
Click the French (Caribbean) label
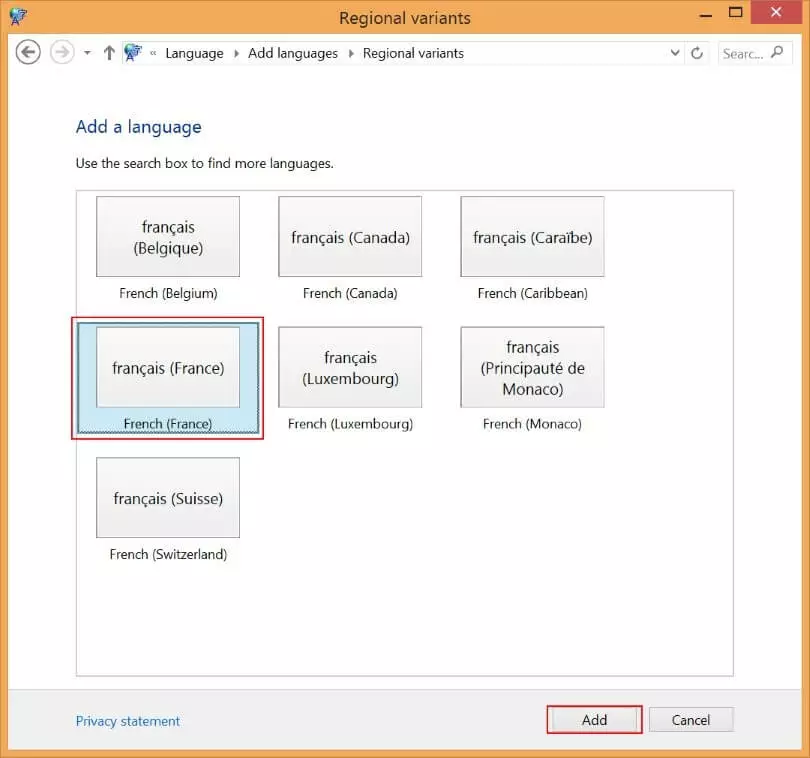[533, 293]
